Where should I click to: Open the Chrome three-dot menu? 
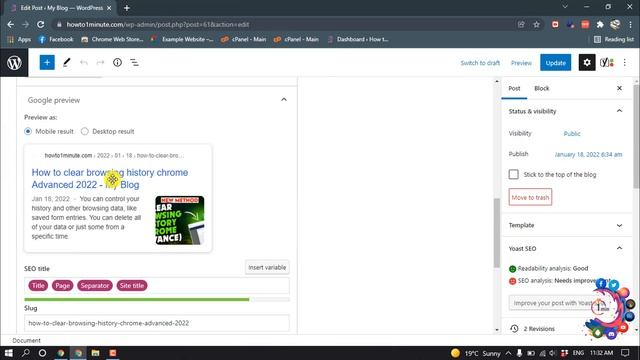click(631, 24)
